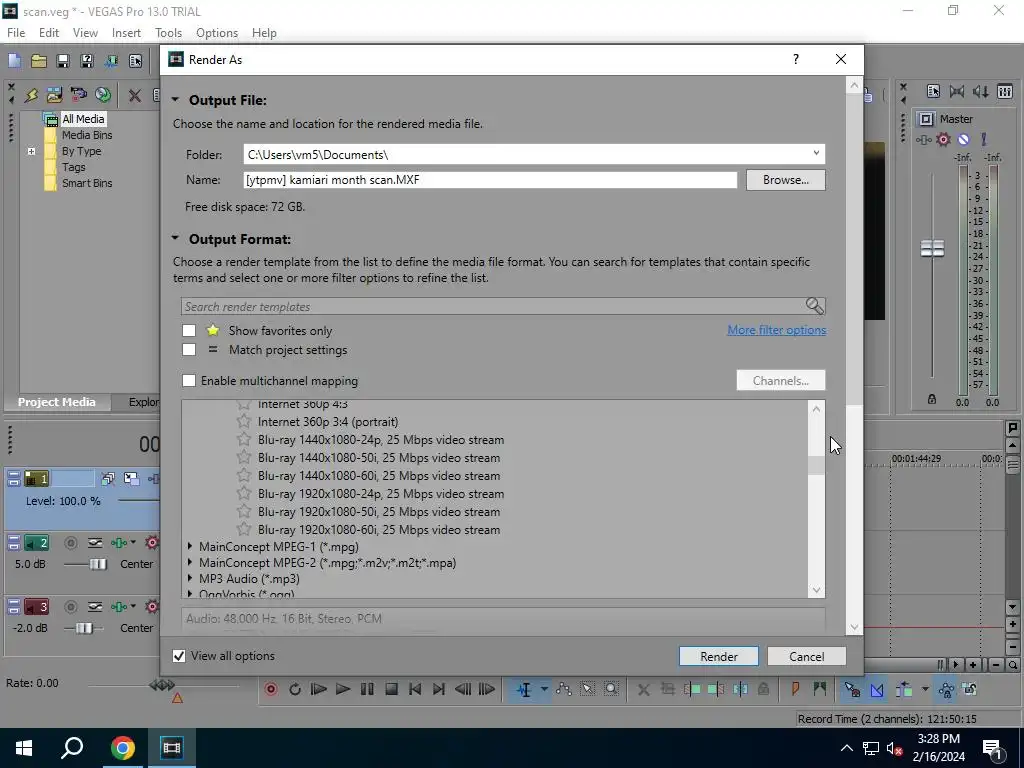Viewport: 1024px width, 768px height.
Task: Favorite Blu-ray 1920x1080-60i template star
Action: pos(244,529)
